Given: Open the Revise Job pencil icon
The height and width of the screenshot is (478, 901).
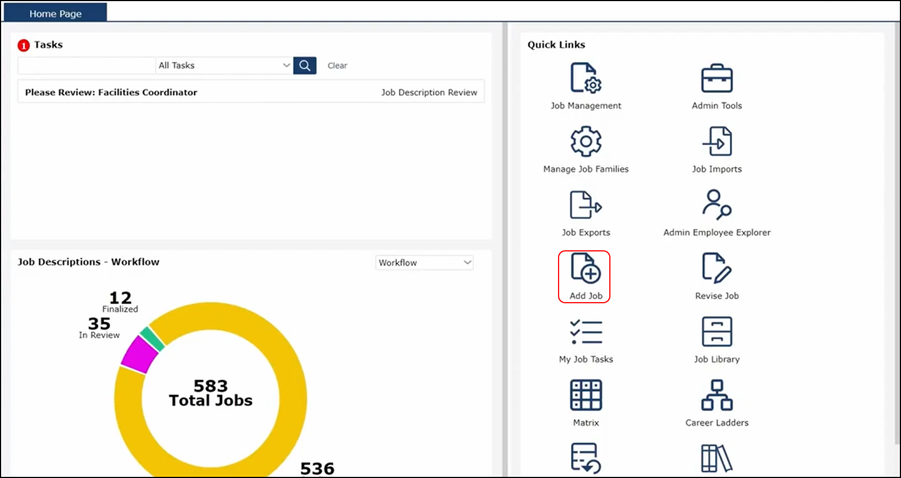Looking at the screenshot, I should 716,269.
